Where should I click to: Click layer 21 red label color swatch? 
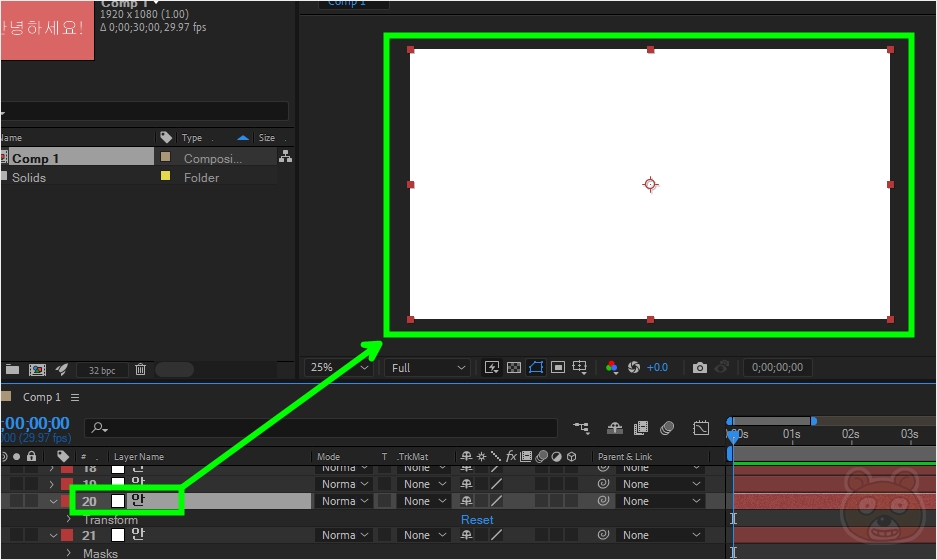click(x=67, y=535)
